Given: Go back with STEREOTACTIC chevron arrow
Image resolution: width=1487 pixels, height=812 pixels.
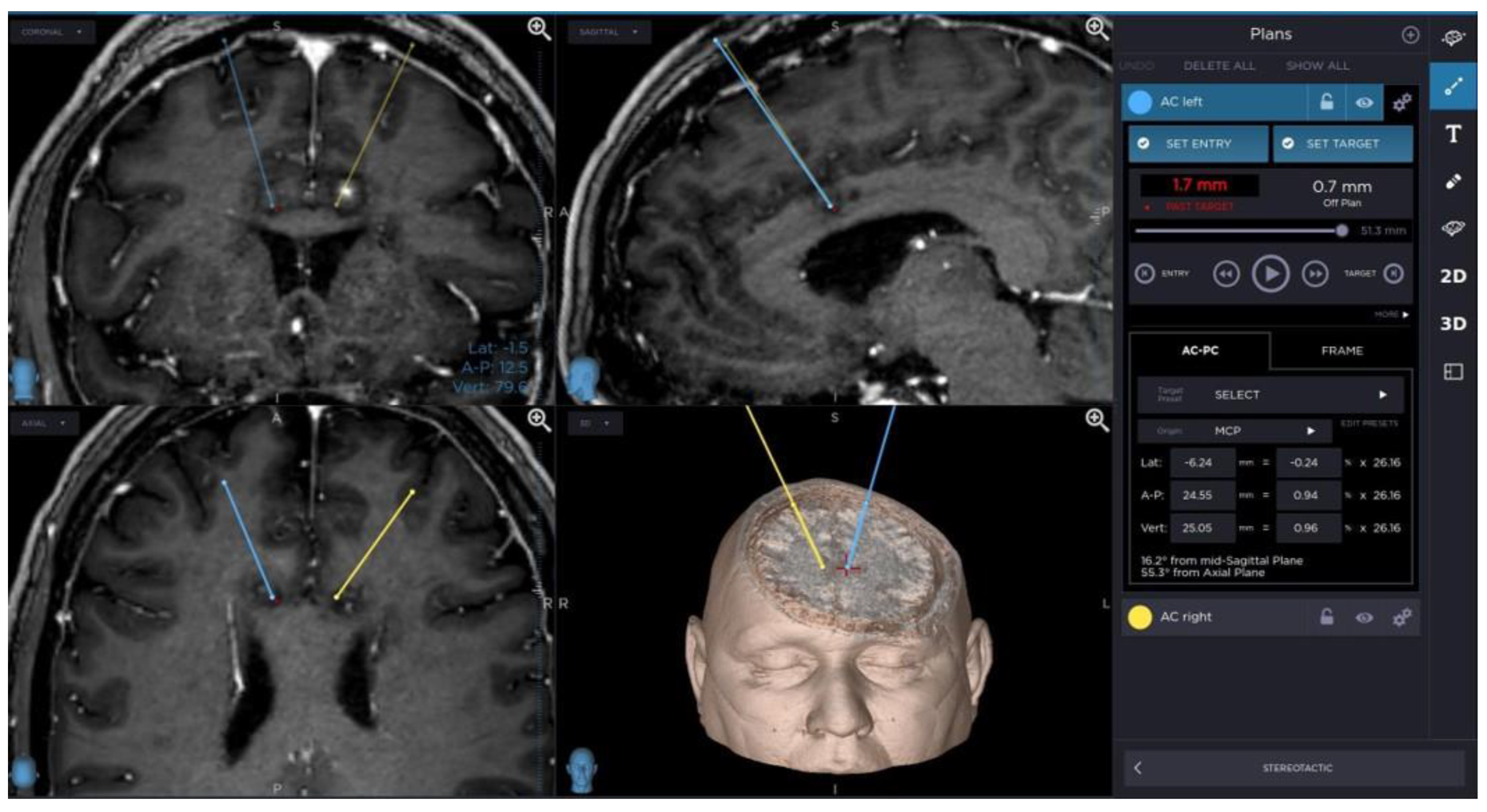Looking at the screenshot, I should tap(1138, 768).
